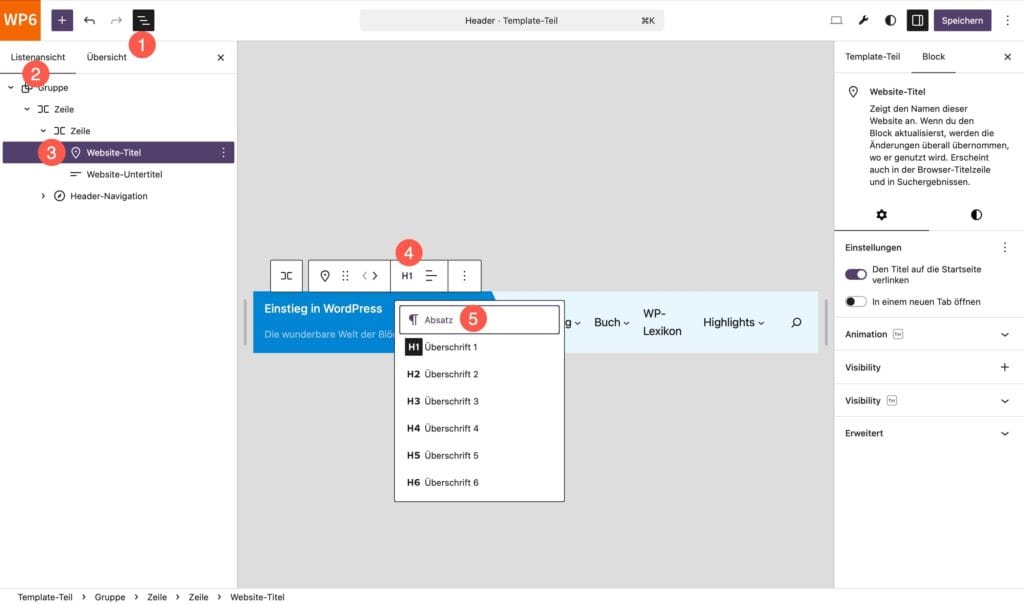
Task: Click the drag handle in block toolbar
Action: [346, 276]
